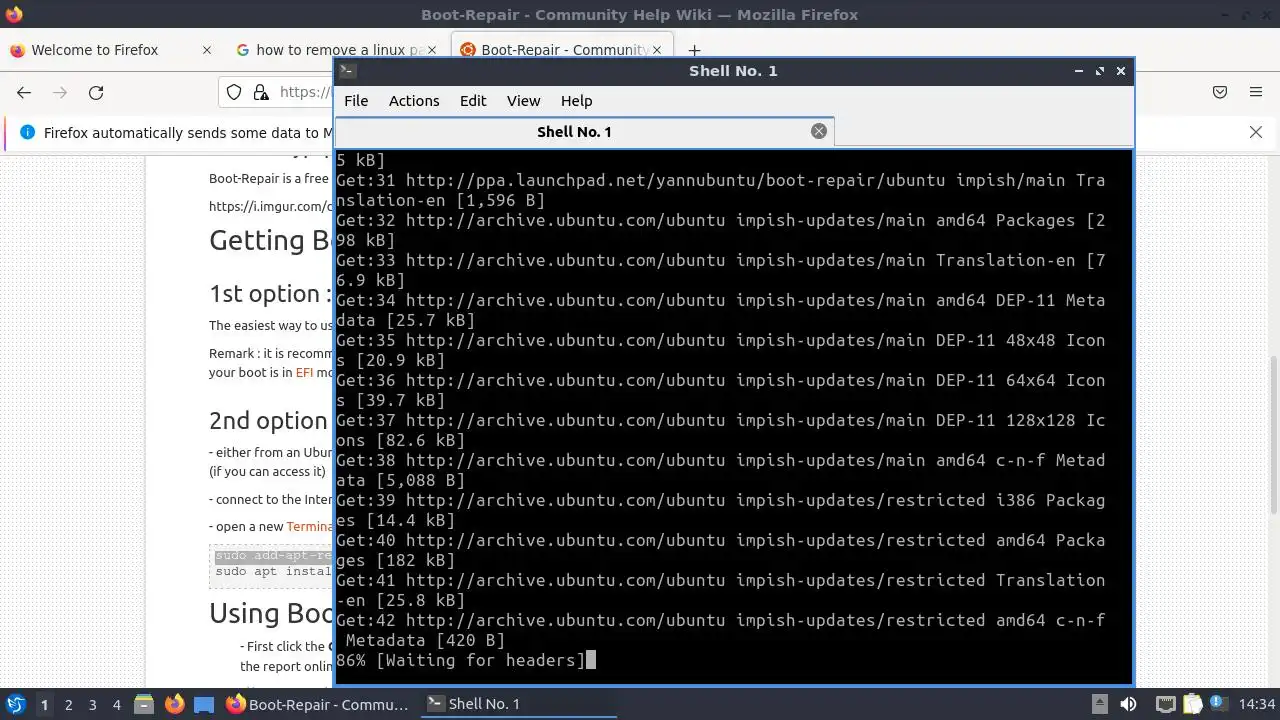Click the Get:31 ppa.launchpad.net terminal line
The image size is (1280, 720).
point(720,190)
